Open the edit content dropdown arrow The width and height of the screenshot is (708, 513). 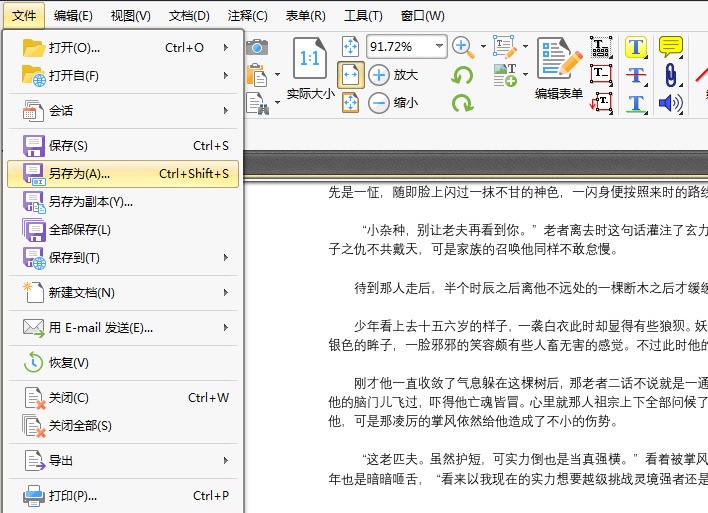tap(526, 47)
